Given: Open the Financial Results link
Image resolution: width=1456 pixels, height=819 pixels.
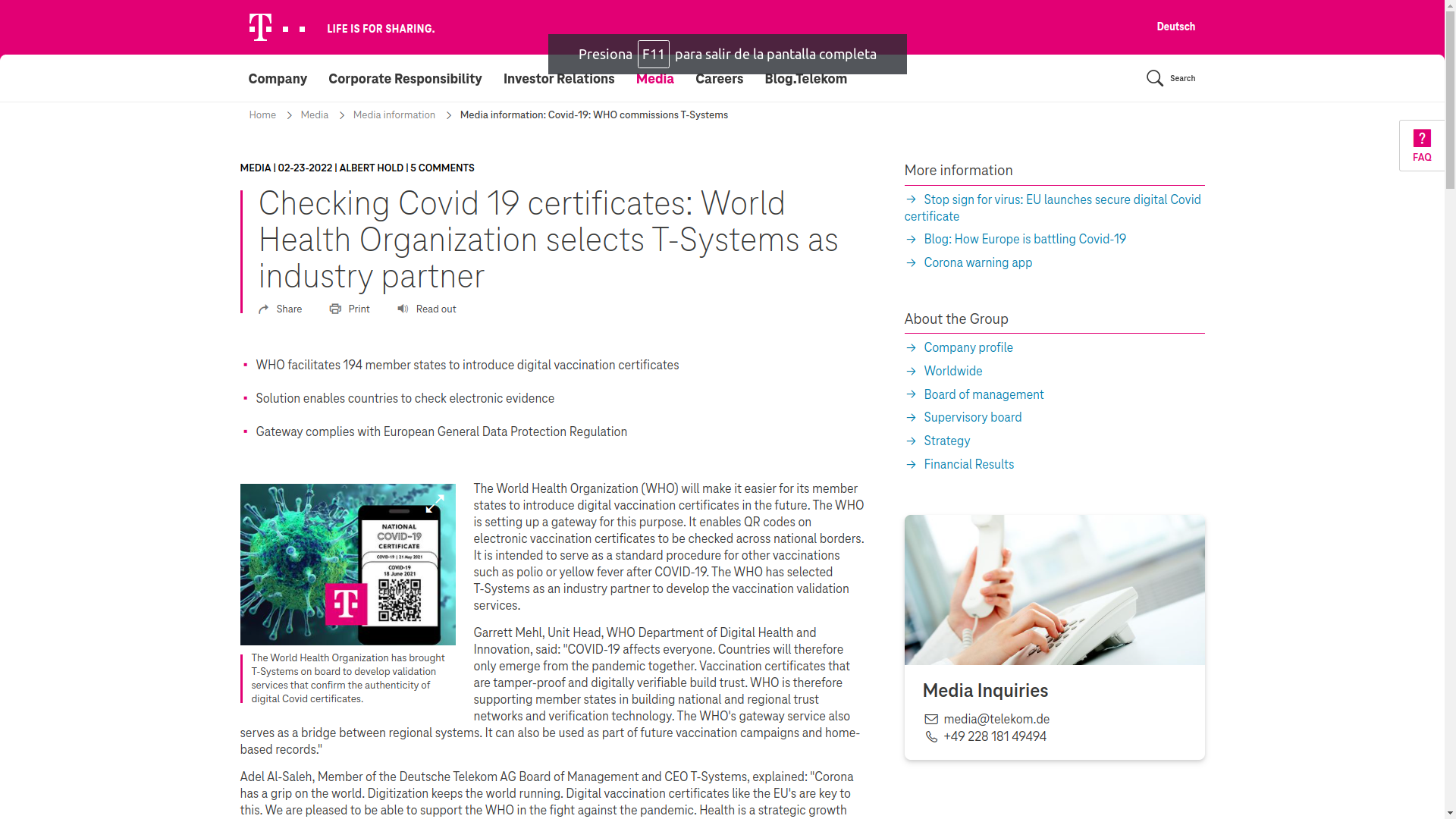Looking at the screenshot, I should [968, 465].
